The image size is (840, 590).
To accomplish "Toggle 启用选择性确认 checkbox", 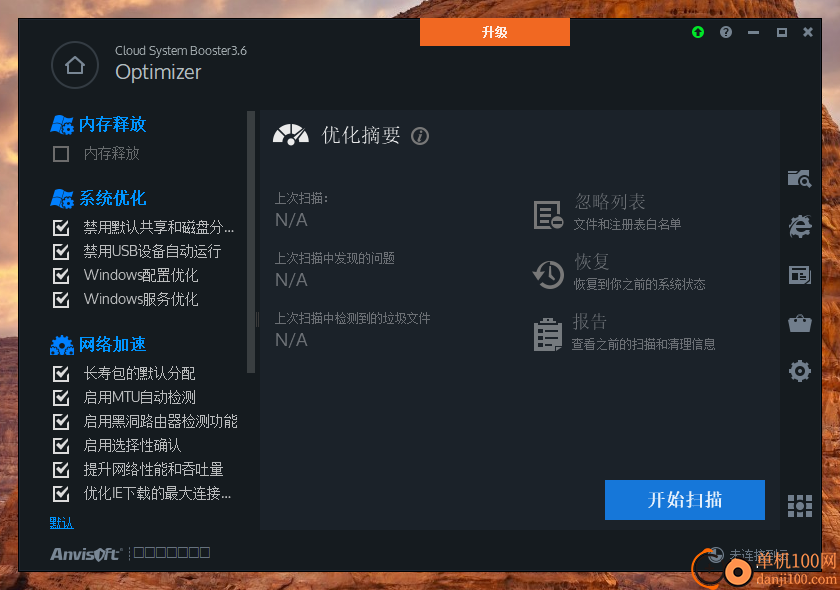I will pos(61,445).
